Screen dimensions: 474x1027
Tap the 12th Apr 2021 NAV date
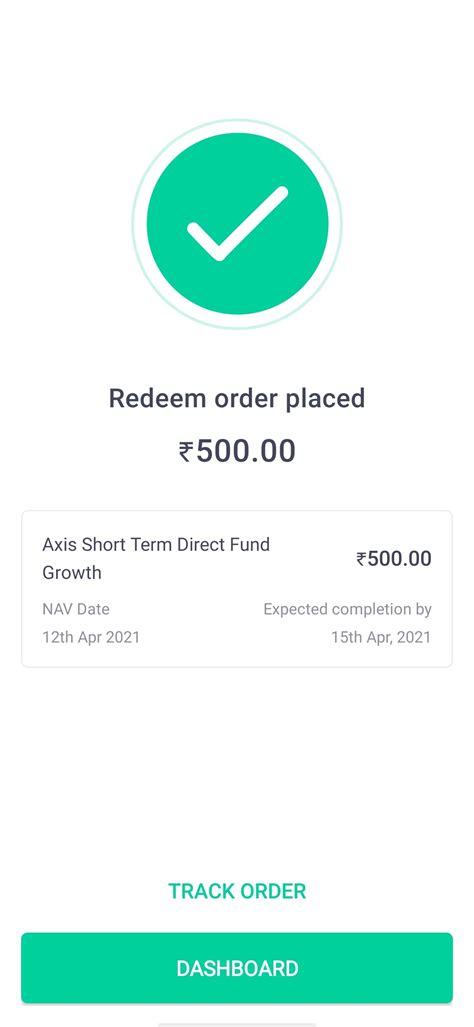[x=91, y=637]
